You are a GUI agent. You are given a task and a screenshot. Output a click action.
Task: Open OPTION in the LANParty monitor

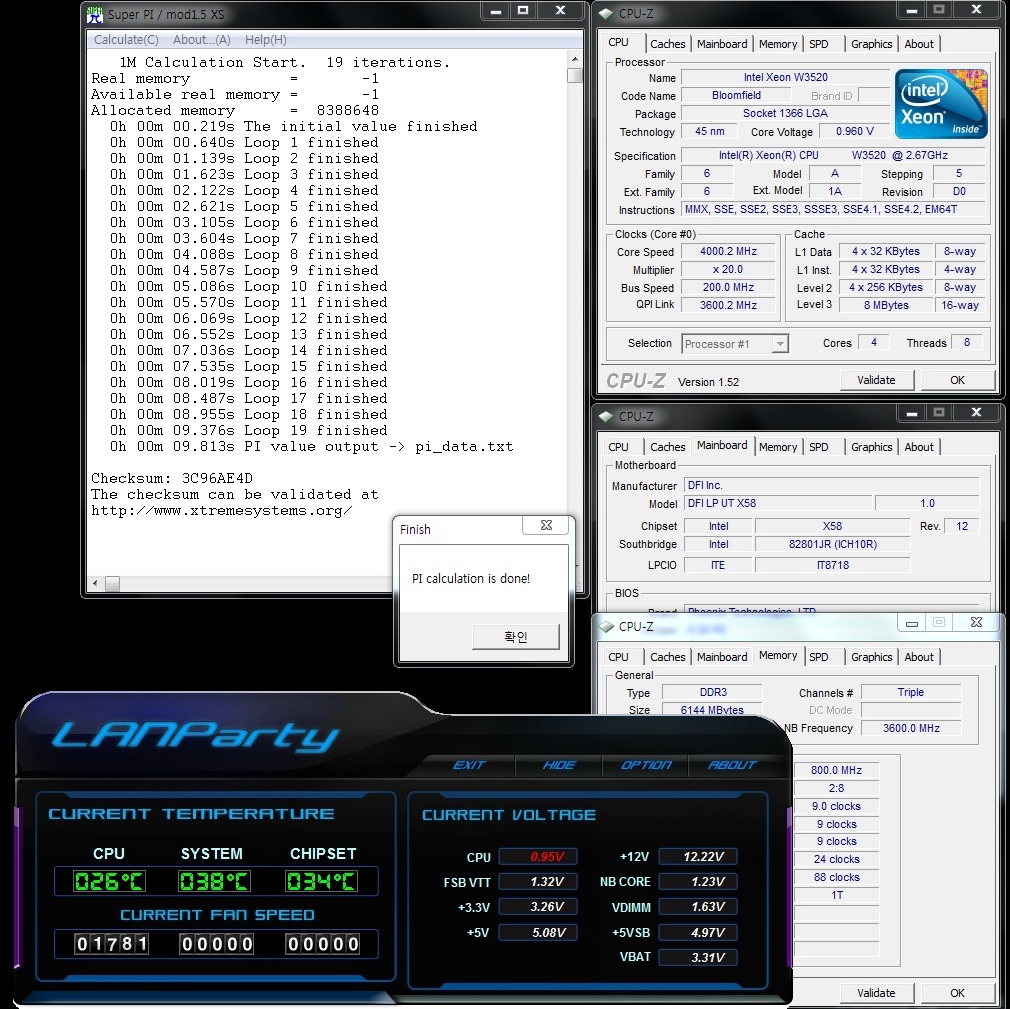pyautogui.click(x=645, y=765)
